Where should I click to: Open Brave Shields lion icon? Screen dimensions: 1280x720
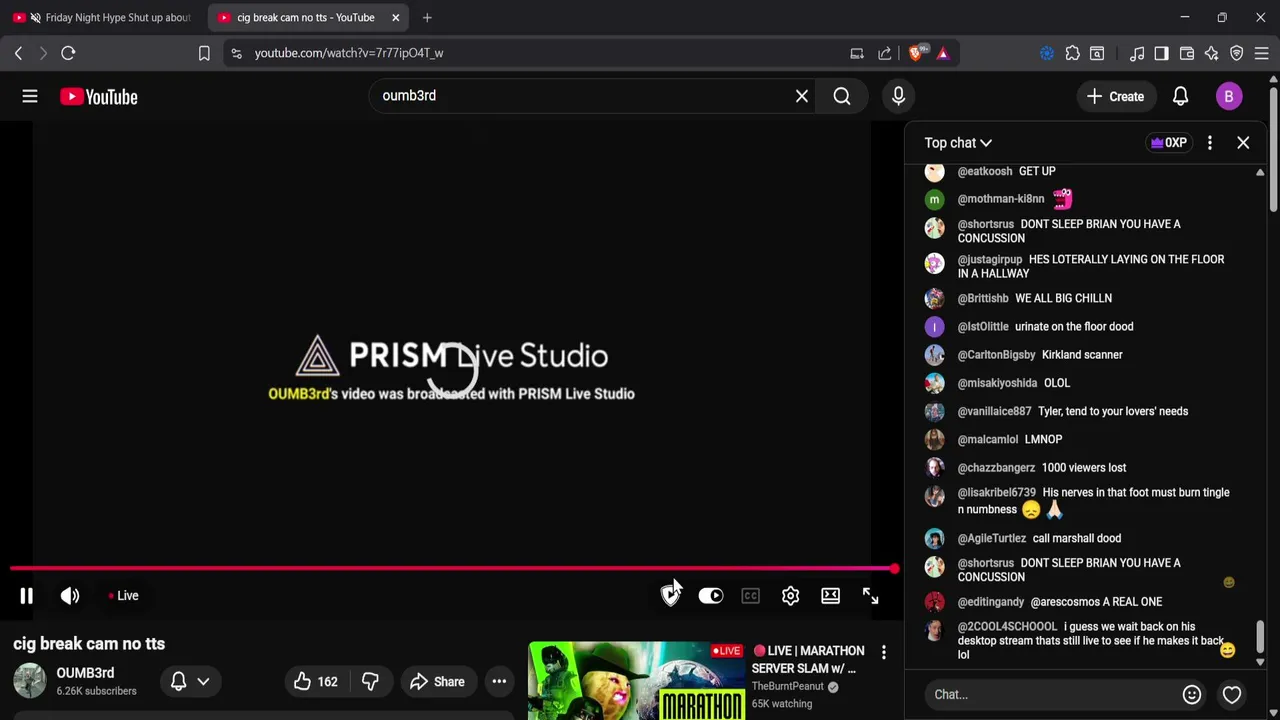pos(917,52)
